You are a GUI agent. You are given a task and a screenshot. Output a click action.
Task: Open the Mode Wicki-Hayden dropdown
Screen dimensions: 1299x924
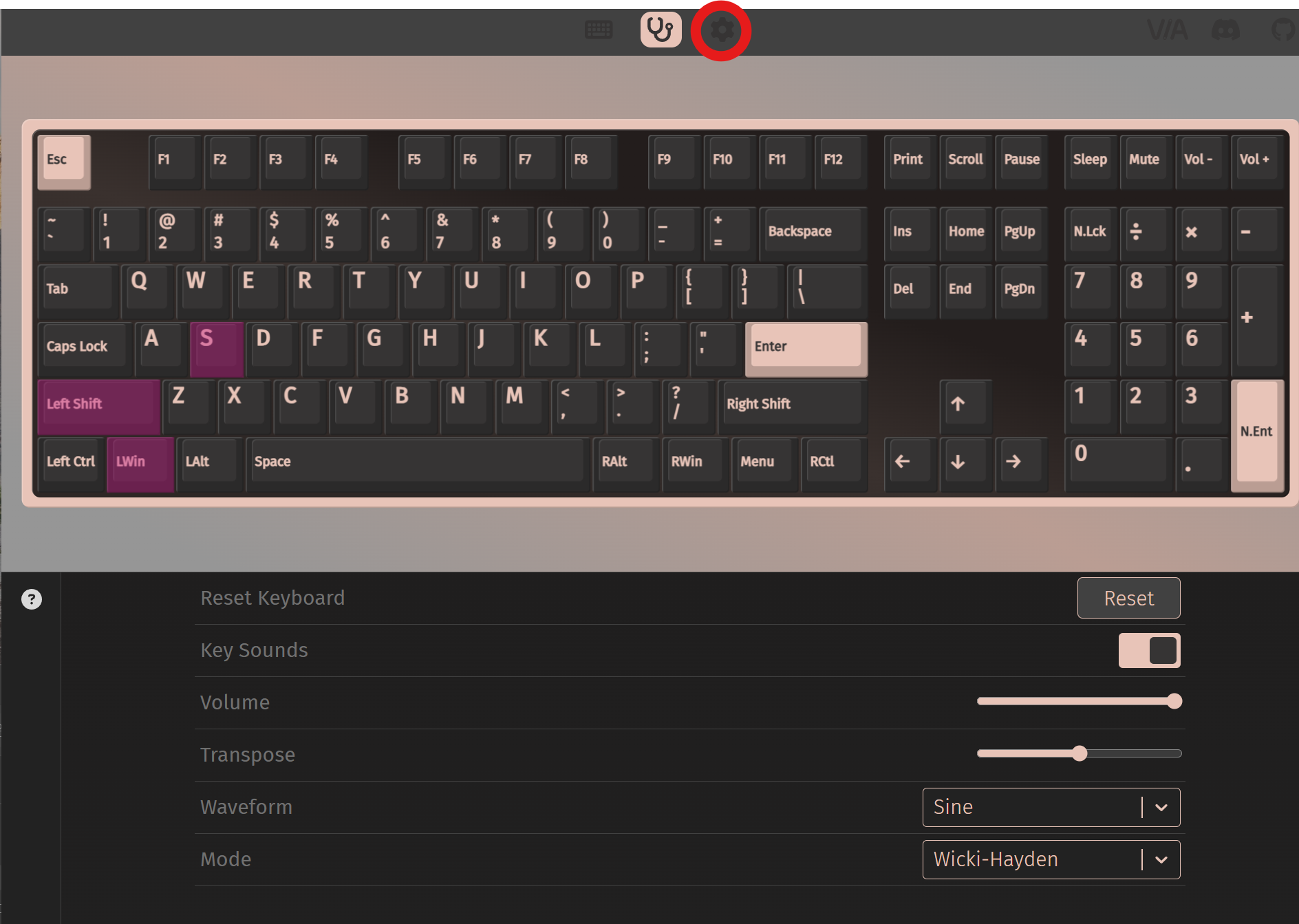pyautogui.click(x=1051, y=859)
